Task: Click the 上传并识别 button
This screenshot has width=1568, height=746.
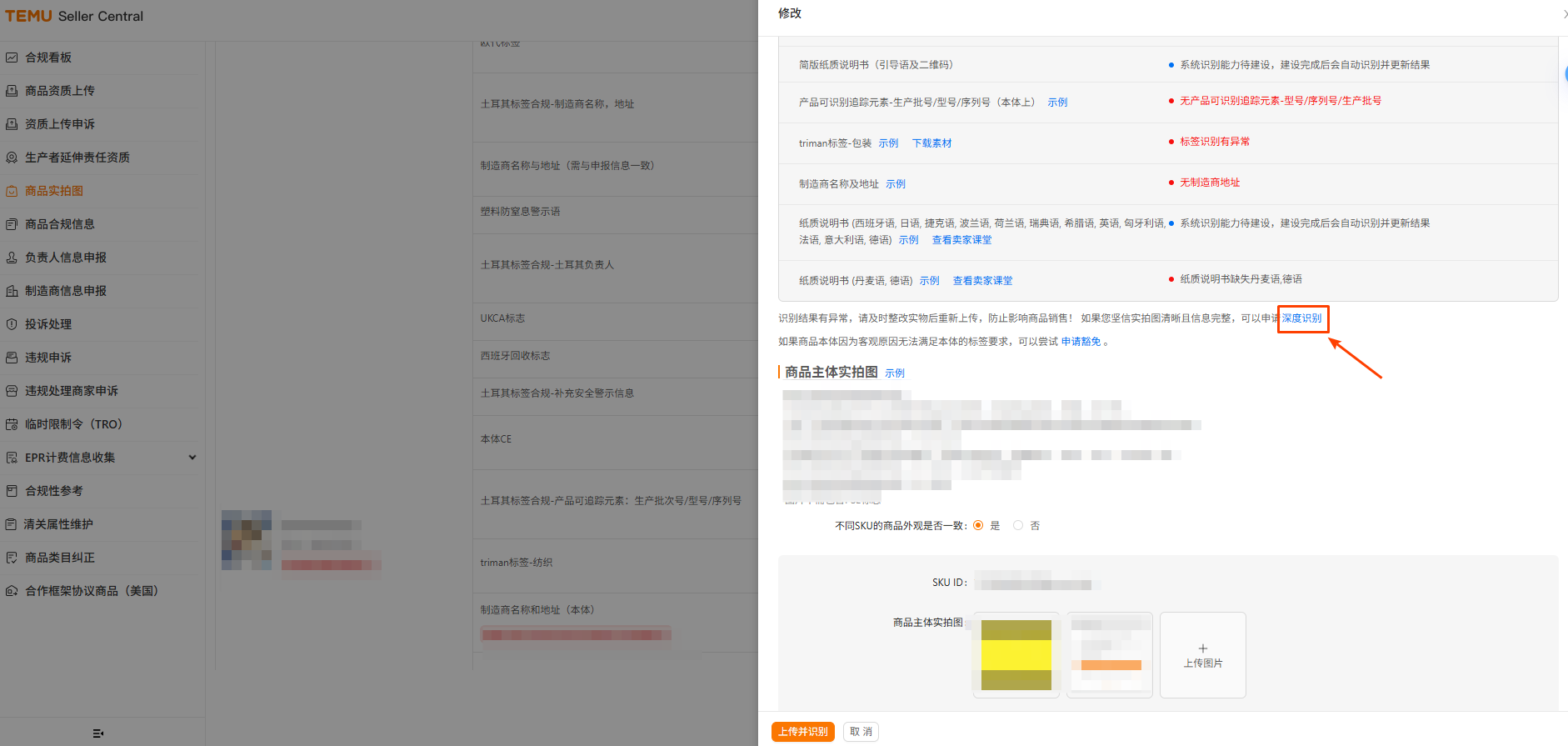Action: (x=803, y=732)
